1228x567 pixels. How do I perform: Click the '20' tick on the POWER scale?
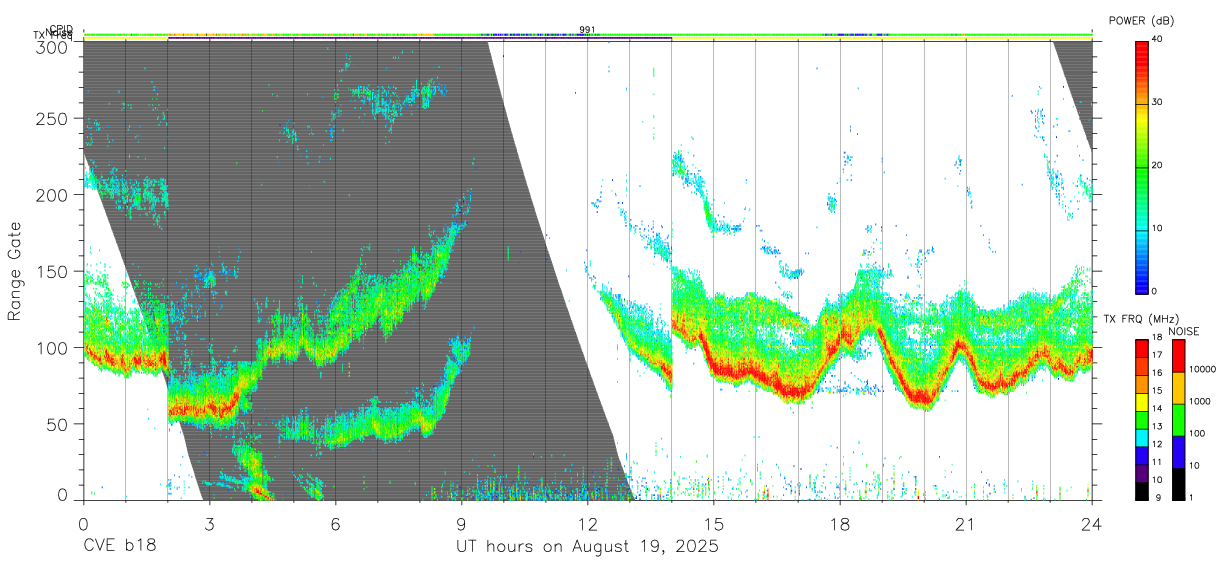pos(1157,166)
